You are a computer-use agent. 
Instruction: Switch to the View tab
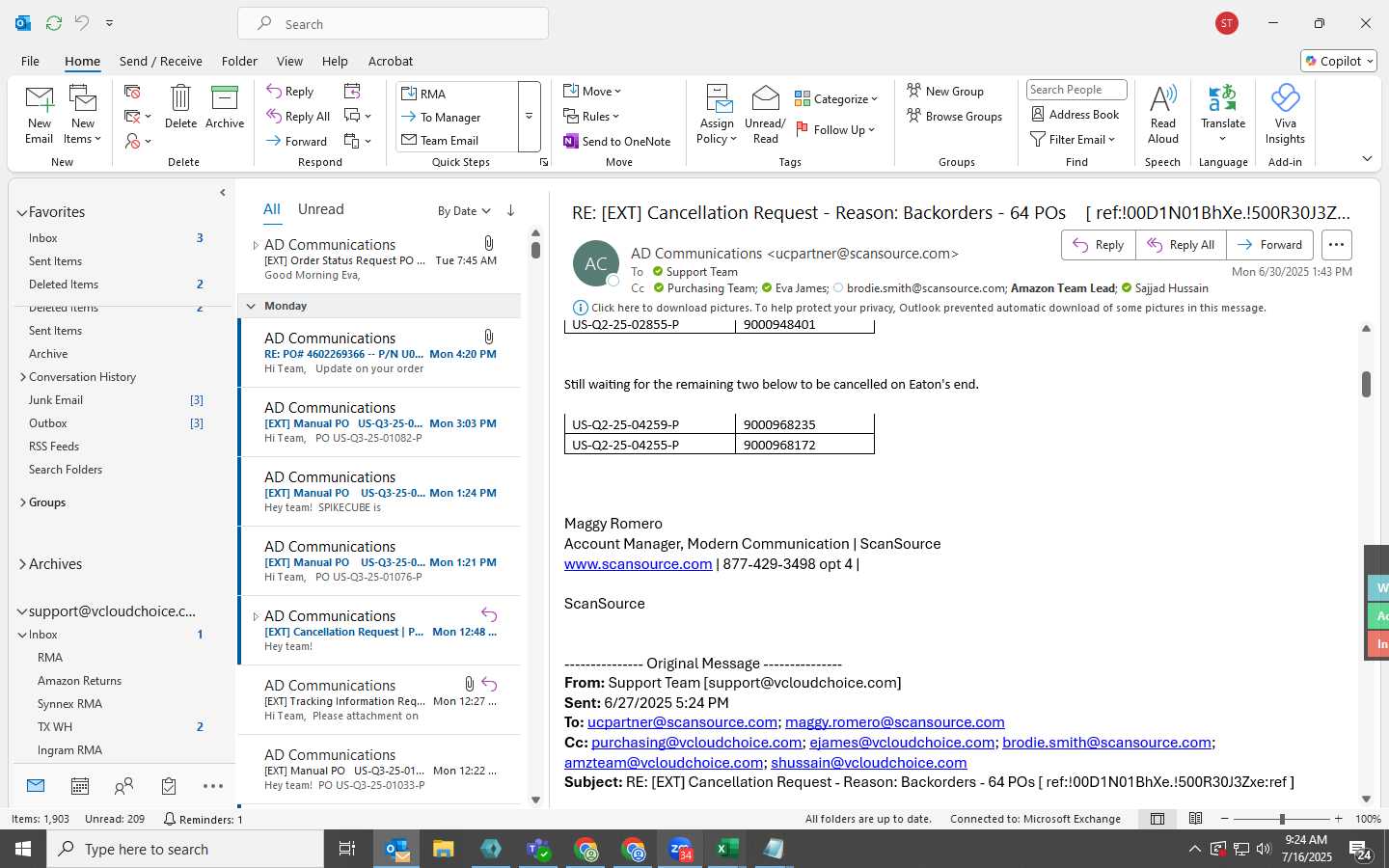coord(289,61)
